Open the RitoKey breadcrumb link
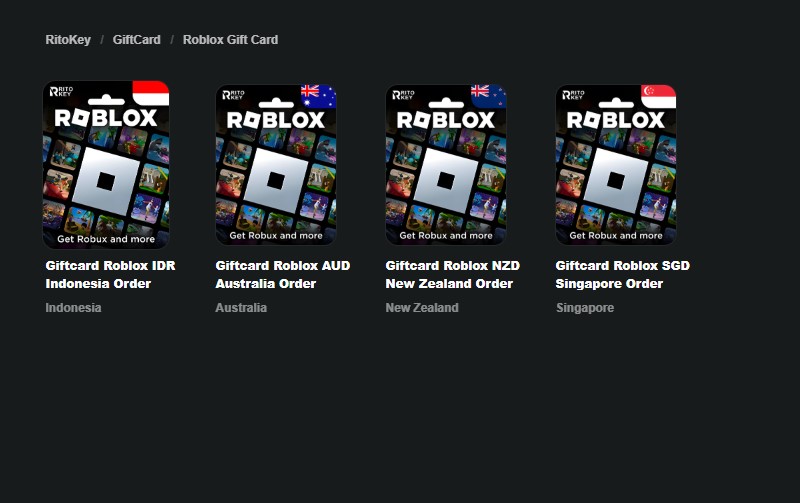This screenshot has width=800, height=503. (x=68, y=40)
